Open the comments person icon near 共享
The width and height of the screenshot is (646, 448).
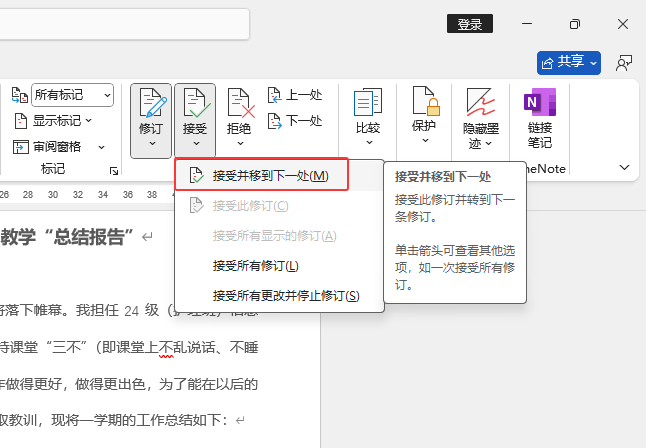[x=624, y=63]
